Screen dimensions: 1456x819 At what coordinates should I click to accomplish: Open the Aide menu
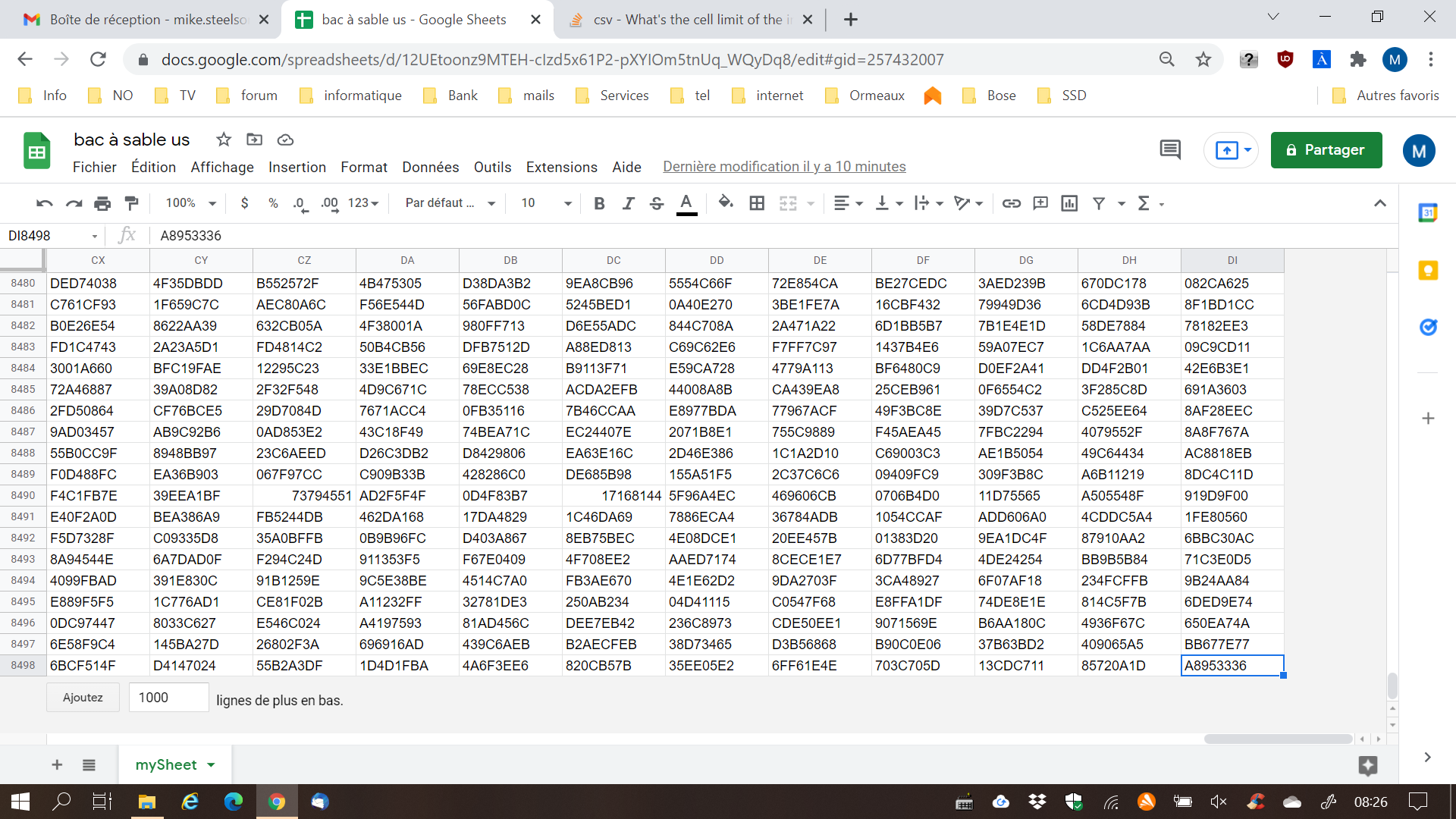click(x=627, y=167)
